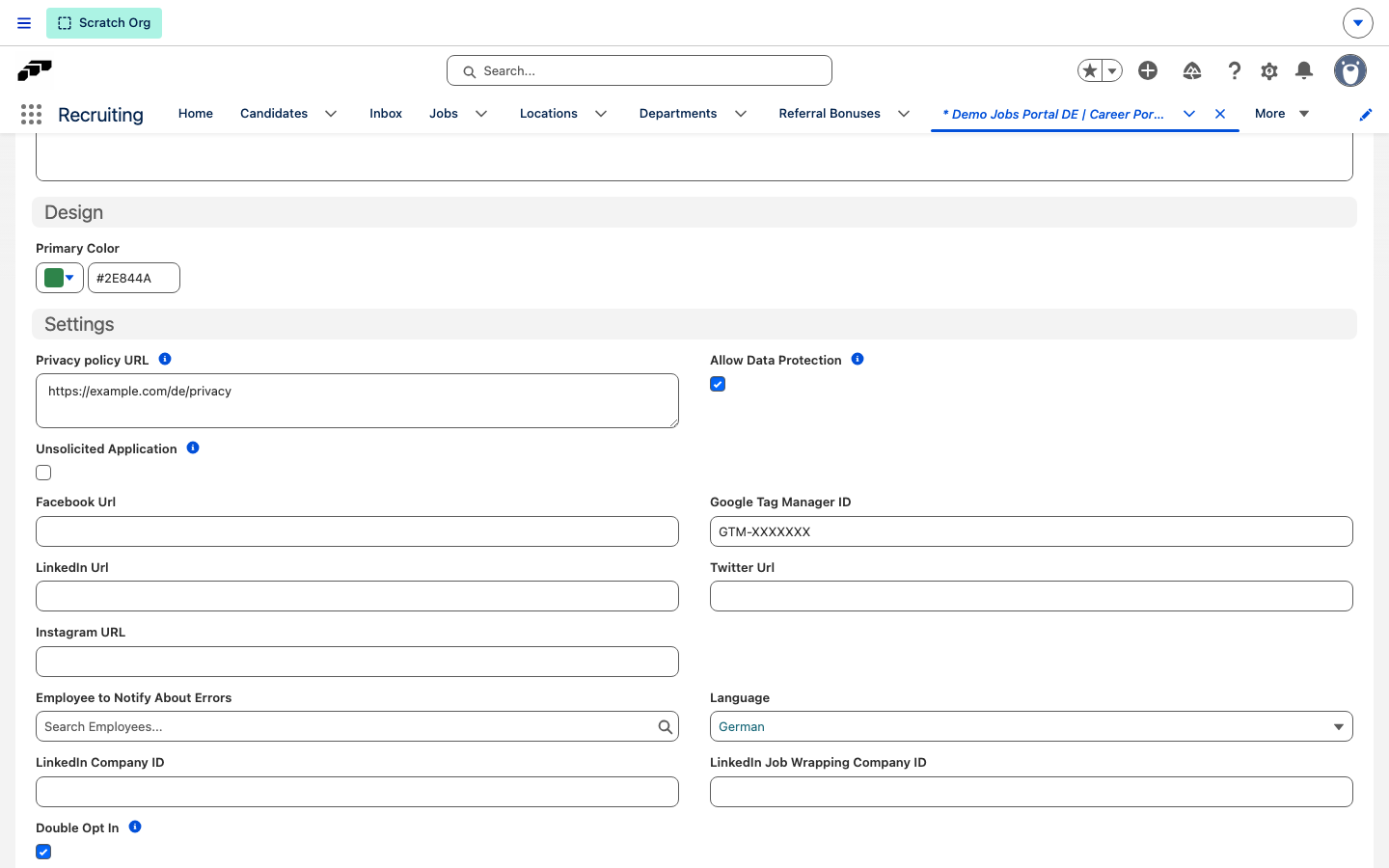Expand the Locations tab menu

coord(601,114)
